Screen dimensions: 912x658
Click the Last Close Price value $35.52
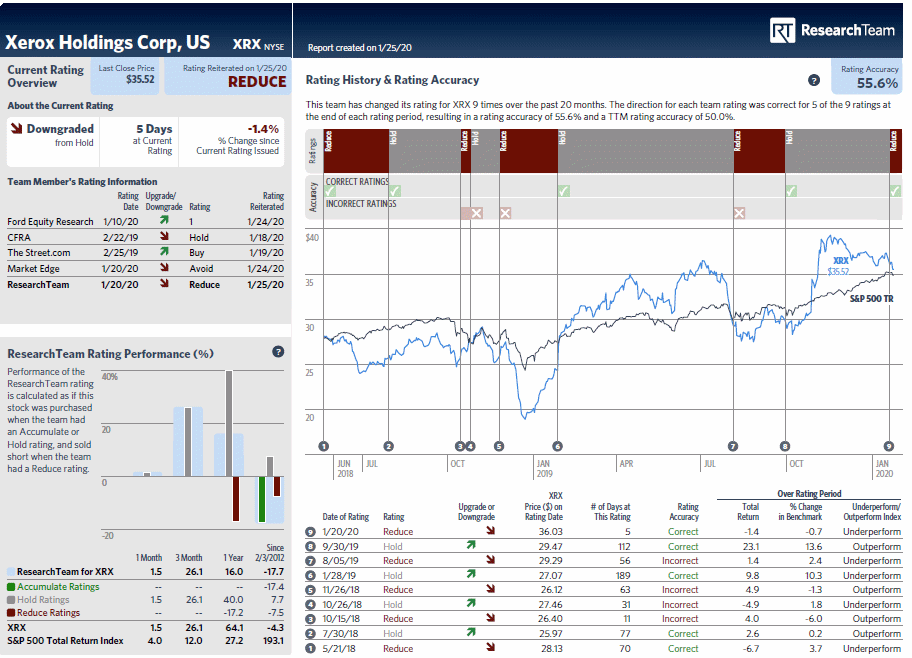point(140,79)
